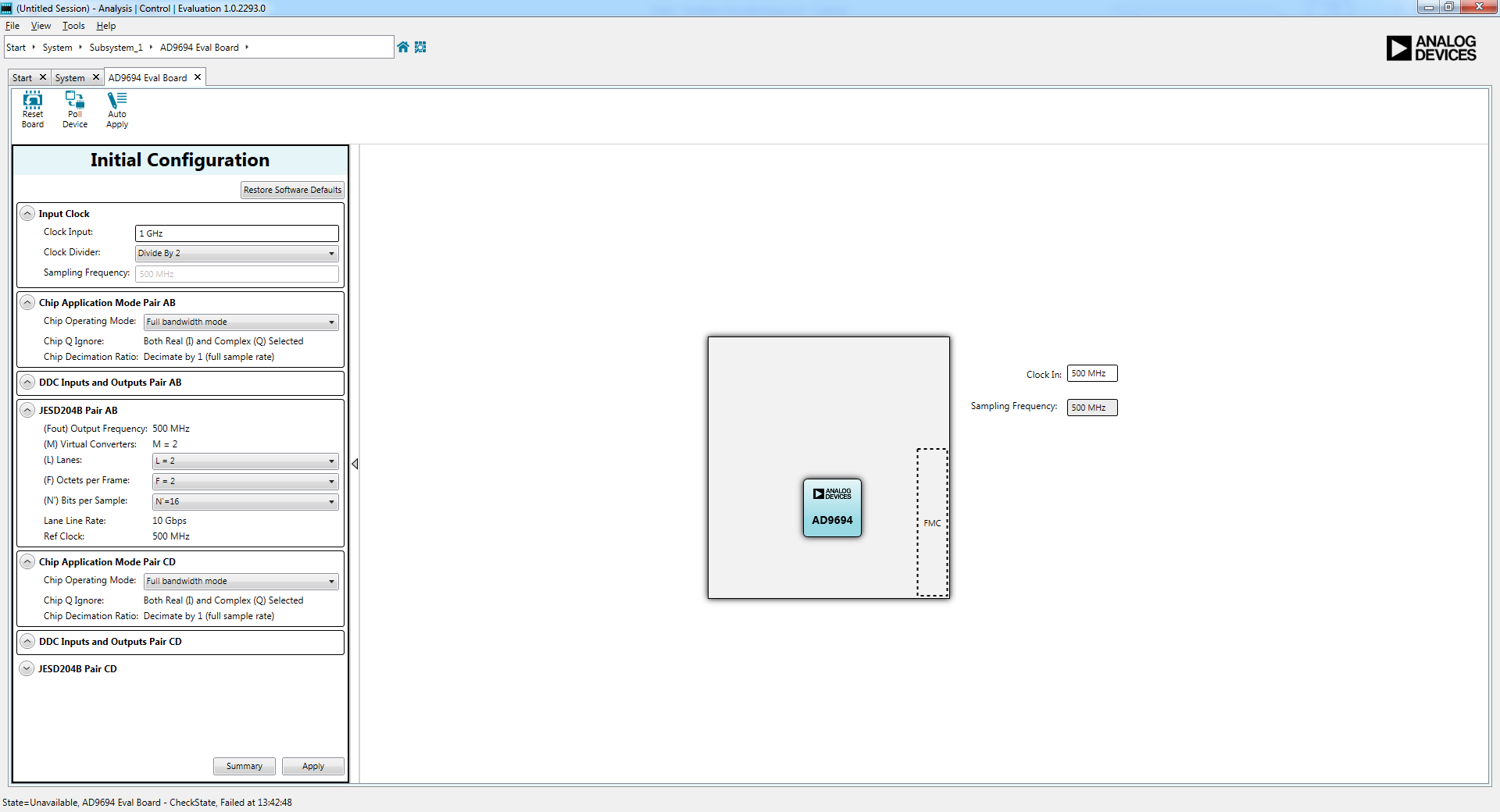Click the Apply button
This screenshot has width=1500, height=812.
(312, 767)
